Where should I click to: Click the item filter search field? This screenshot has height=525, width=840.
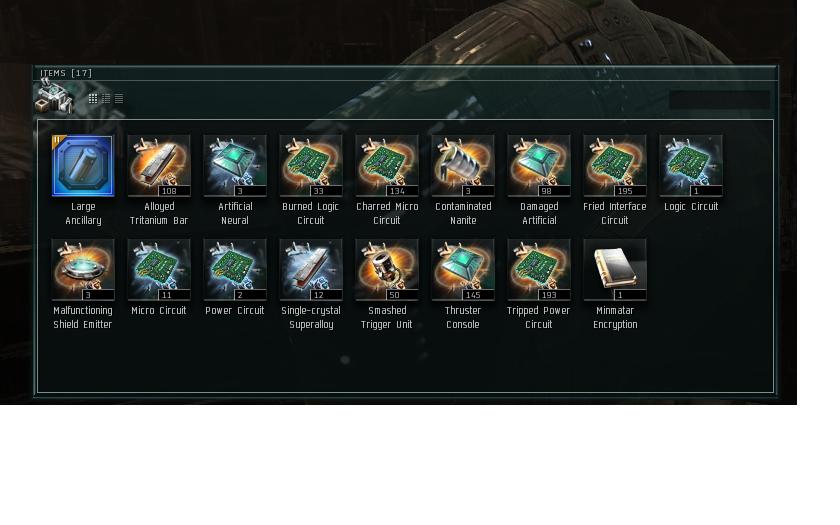[719, 100]
